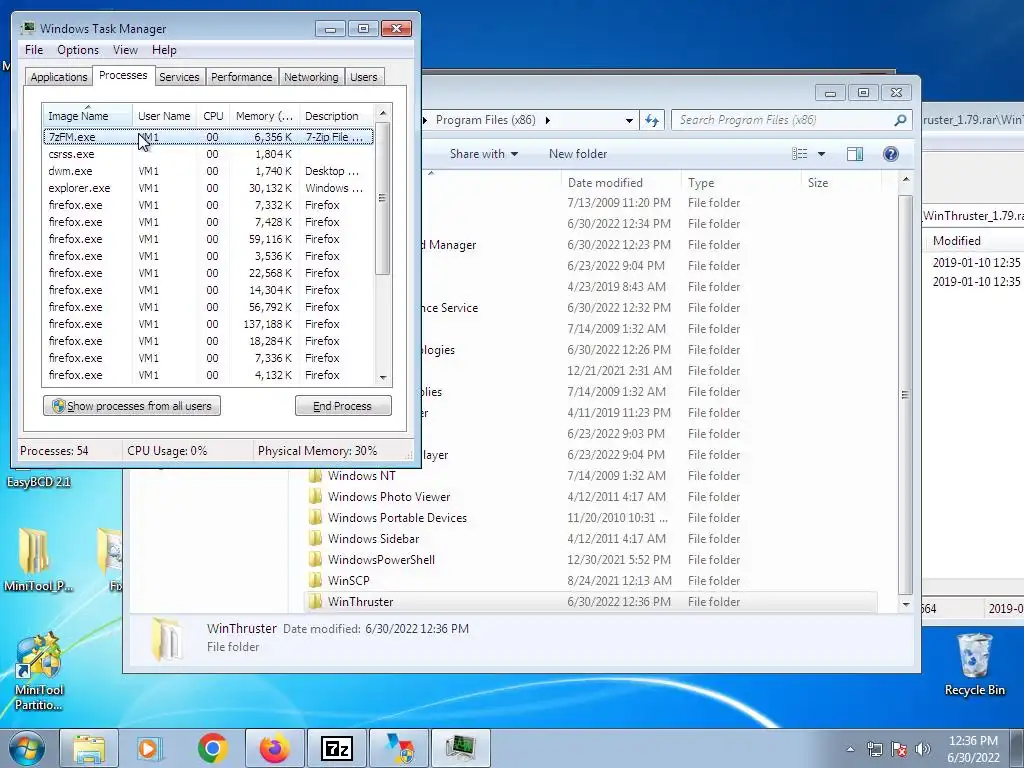This screenshot has height=768, width=1024.
Task: Select the 7zFM.exe process row
Action: (x=208, y=137)
